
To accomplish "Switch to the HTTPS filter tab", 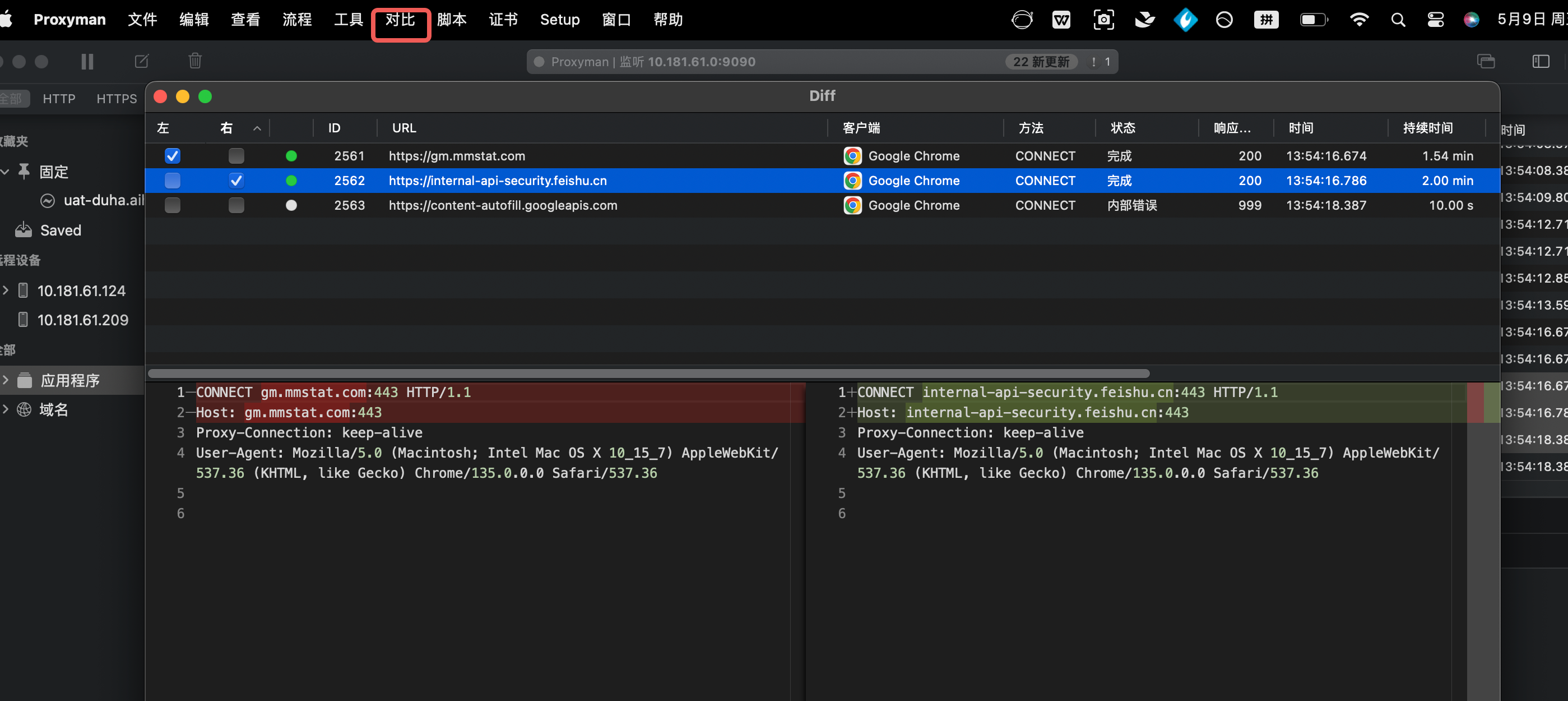I will pyautogui.click(x=116, y=99).
